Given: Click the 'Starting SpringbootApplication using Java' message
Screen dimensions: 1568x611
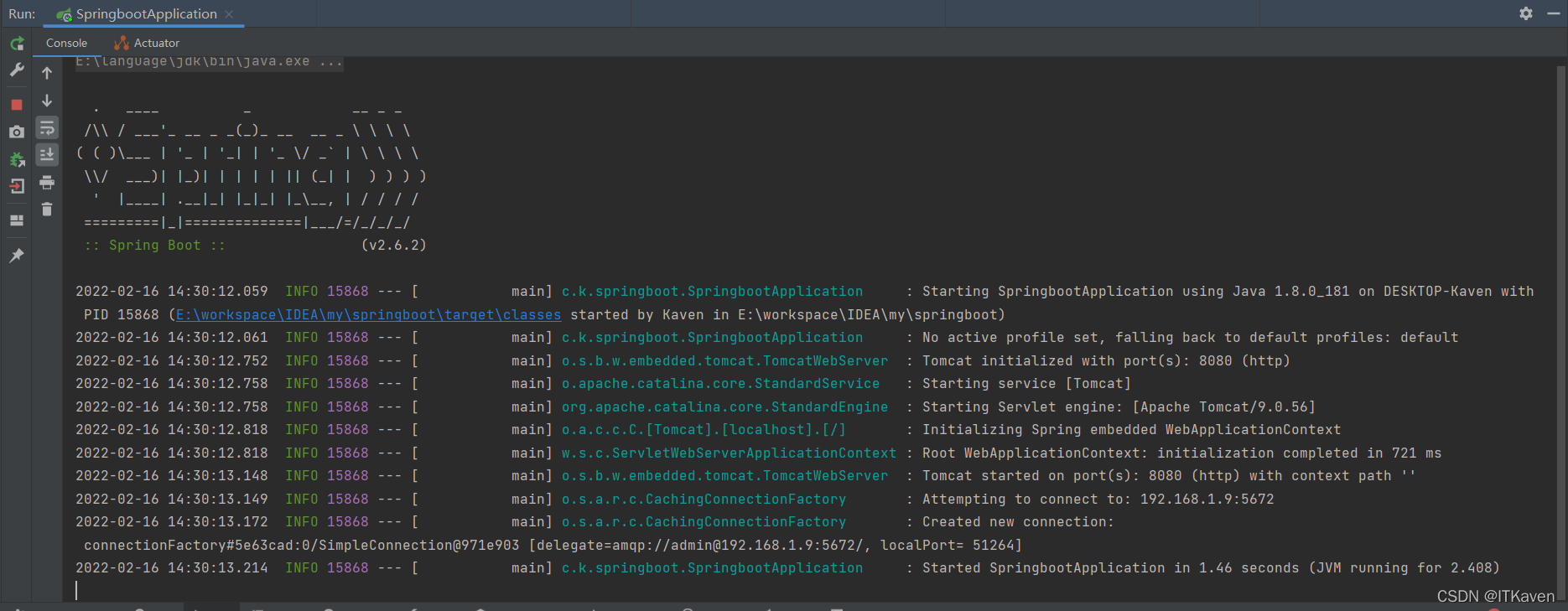Looking at the screenshot, I should coord(1228,292).
